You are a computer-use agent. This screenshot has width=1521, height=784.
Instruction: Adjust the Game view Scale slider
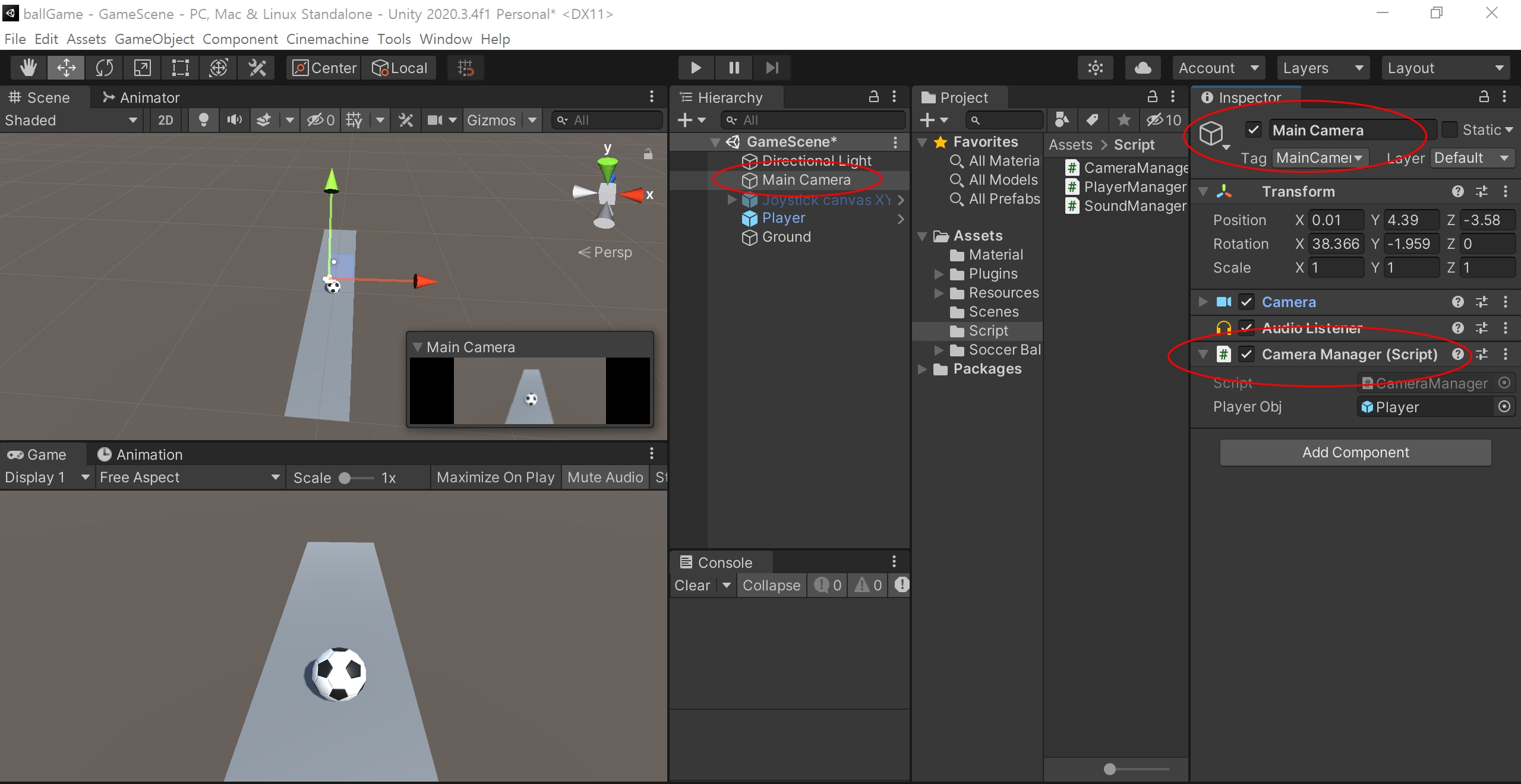coord(345,478)
